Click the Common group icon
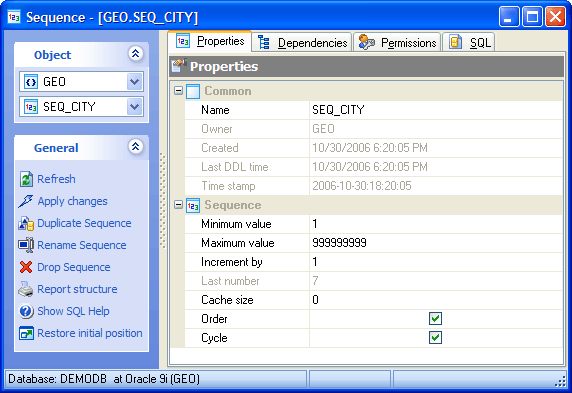This screenshot has height=393, width=572. click(193, 91)
